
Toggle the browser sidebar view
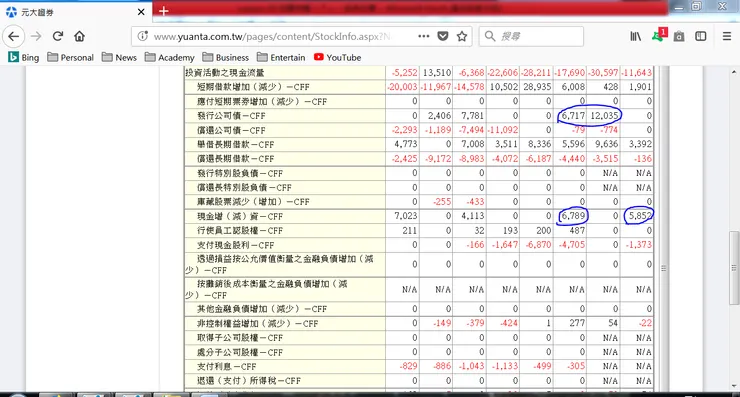click(x=701, y=36)
